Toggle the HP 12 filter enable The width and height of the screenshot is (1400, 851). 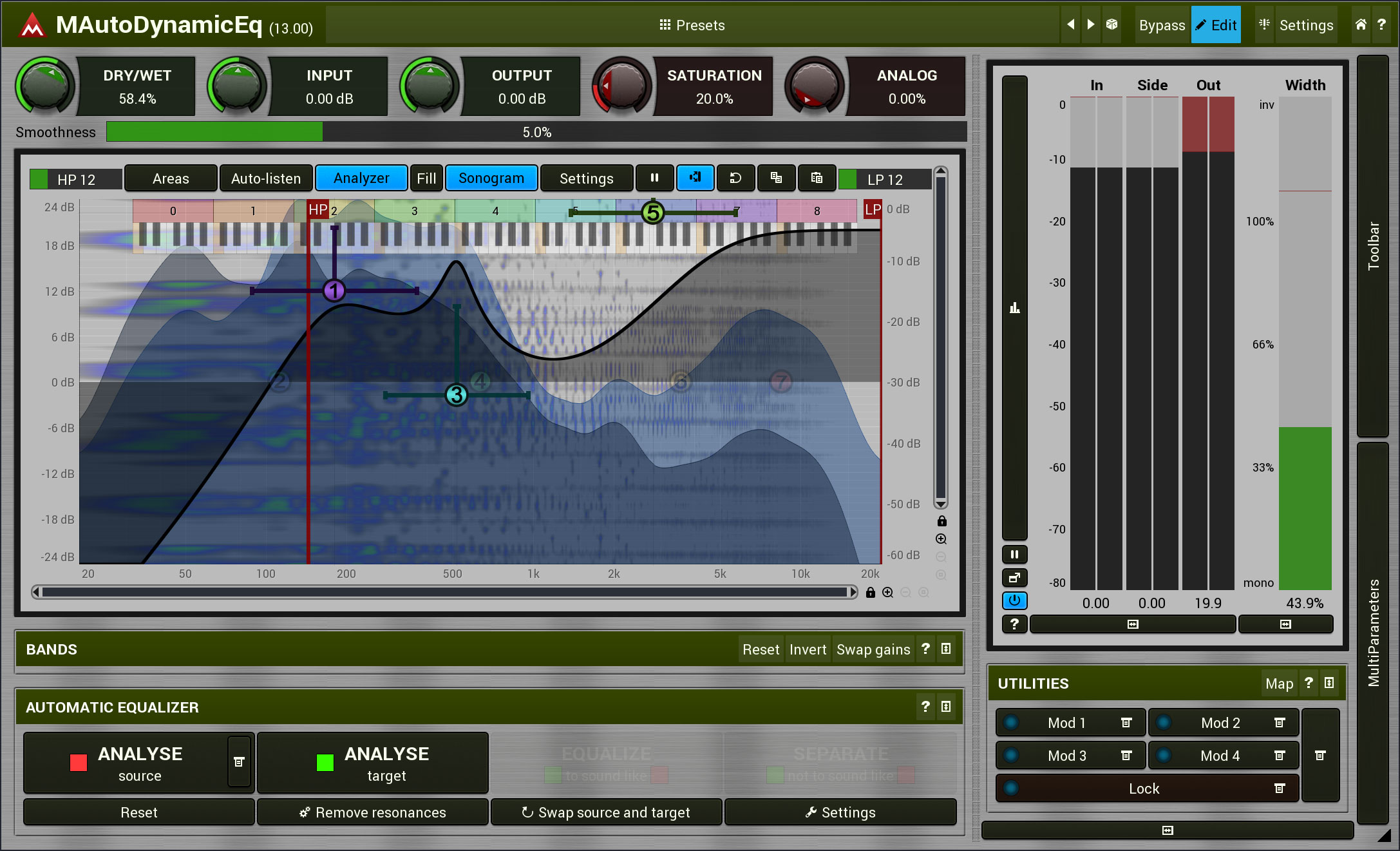click(39, 179)
